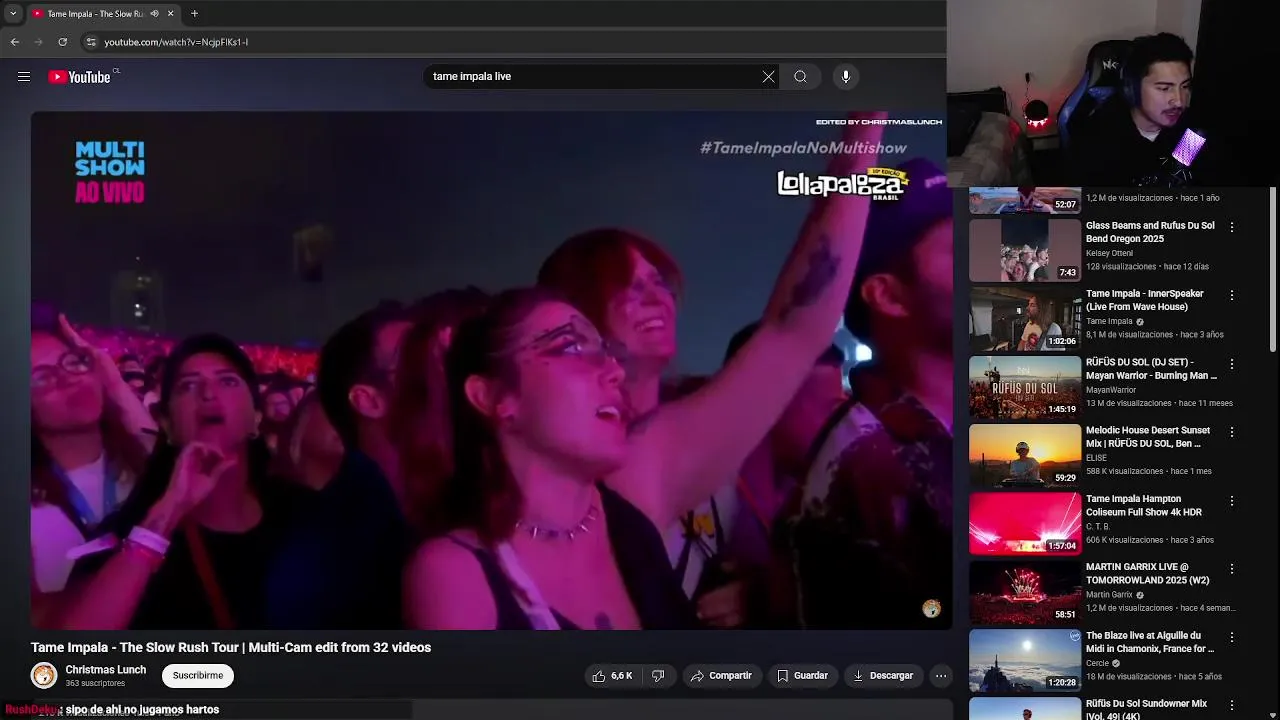Reload the page
Image resolution: width=1280 pixels, height=720 pixels.
[x=63, y=42]
